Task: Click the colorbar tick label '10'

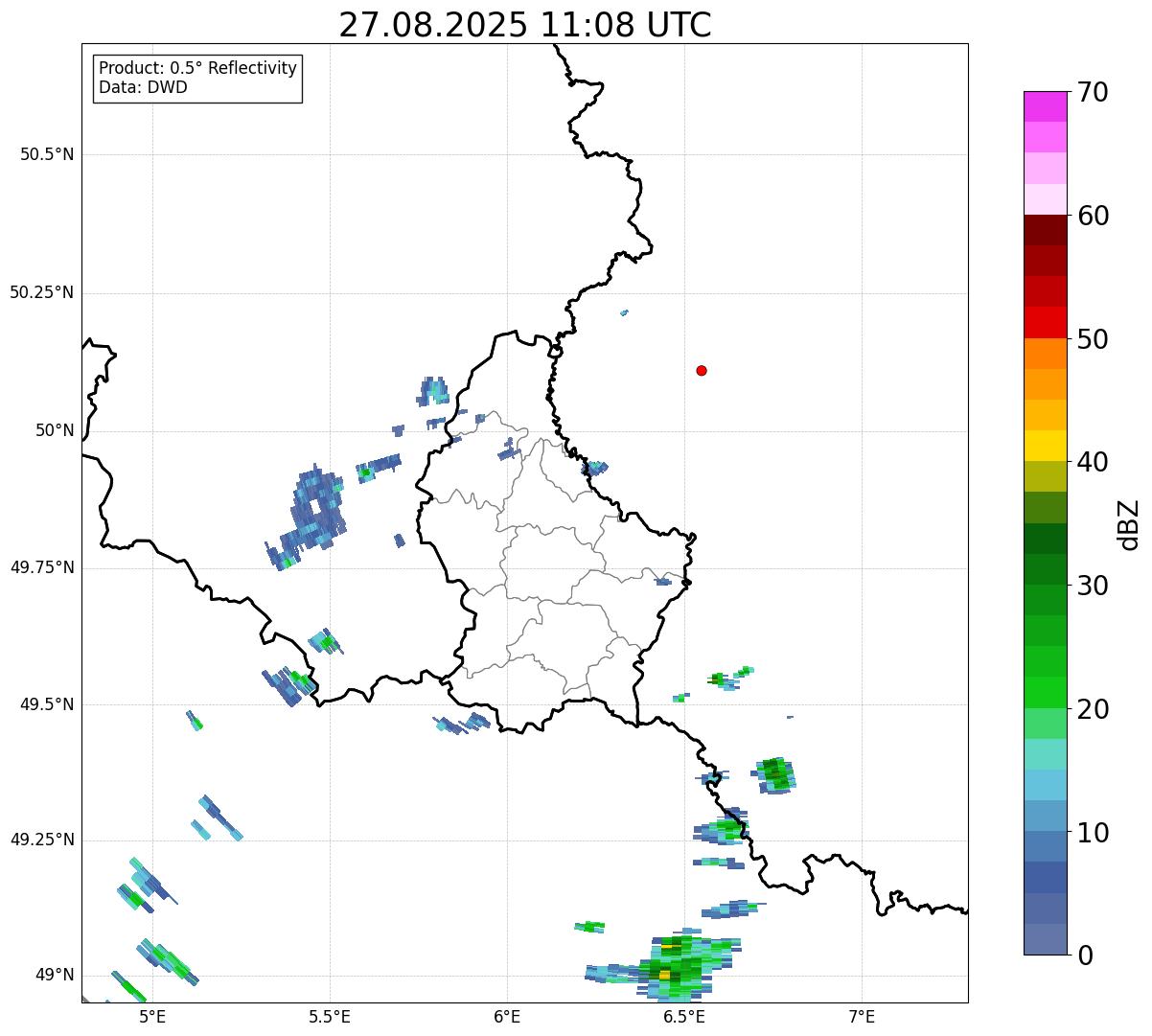Action: pos(1093,832)
